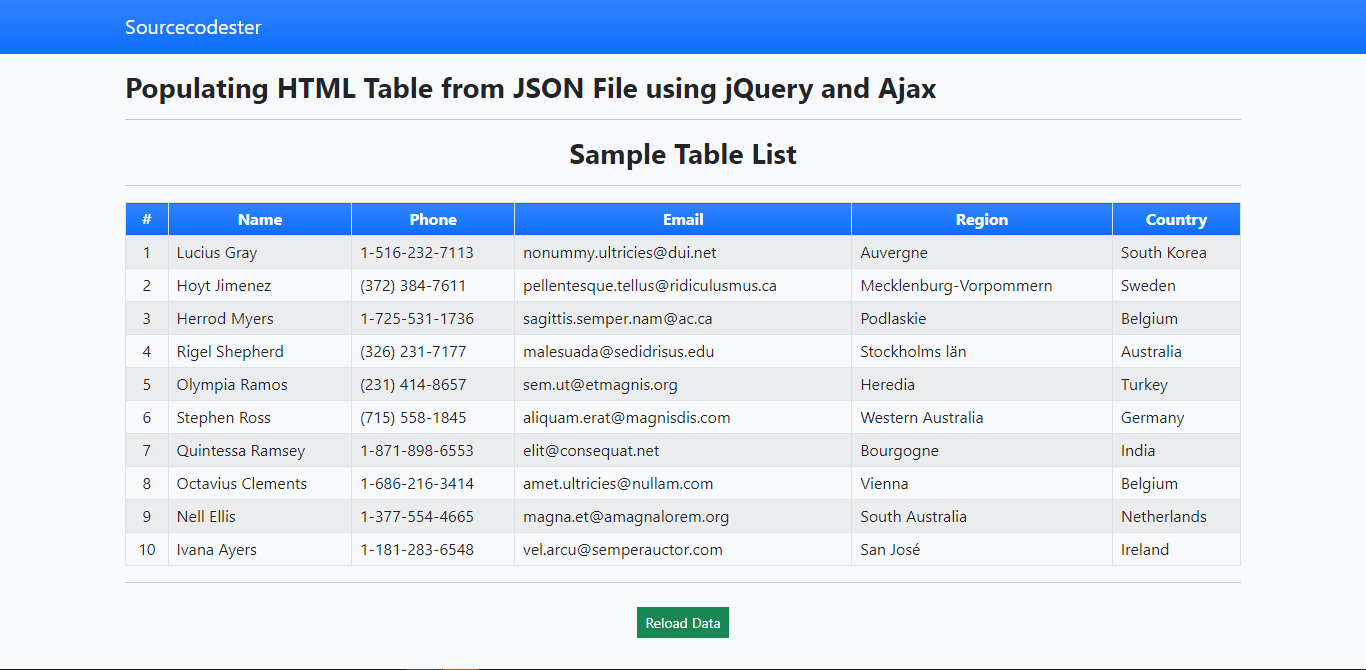This screenshot has width=1366, height=670.
Task: Select Hoyt Jimenez's name cell
Action: [223, 285]
